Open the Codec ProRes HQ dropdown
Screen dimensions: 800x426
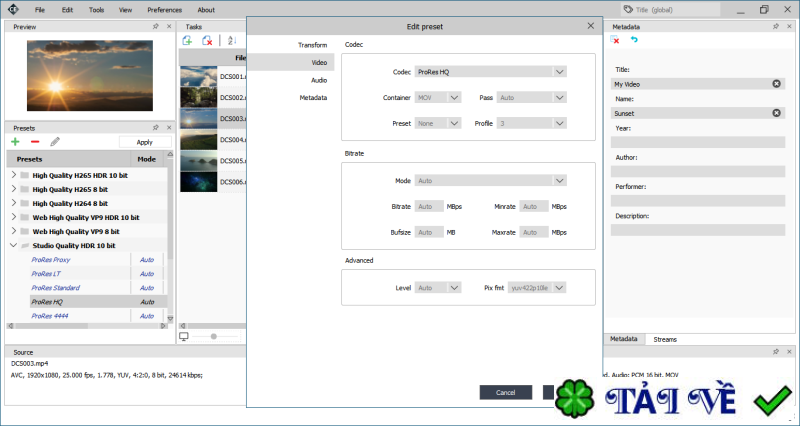560,72
